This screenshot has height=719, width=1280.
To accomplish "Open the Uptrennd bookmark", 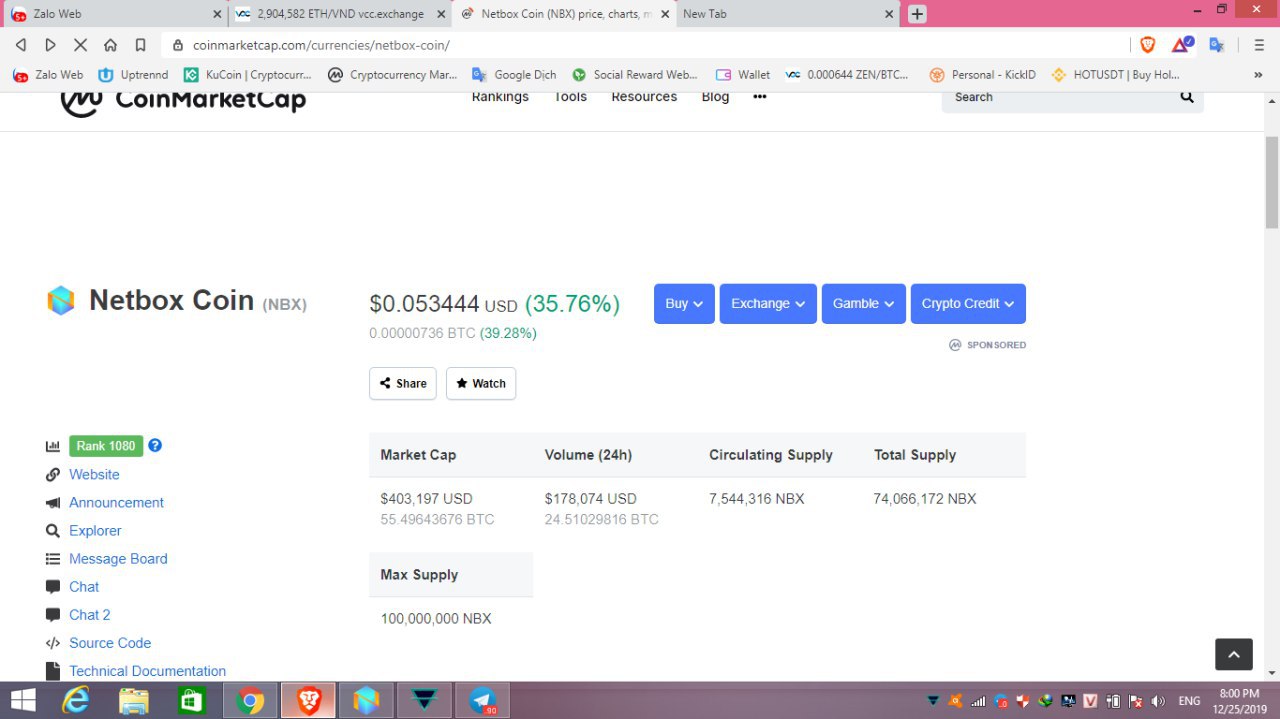I will (x=133, y=74).
